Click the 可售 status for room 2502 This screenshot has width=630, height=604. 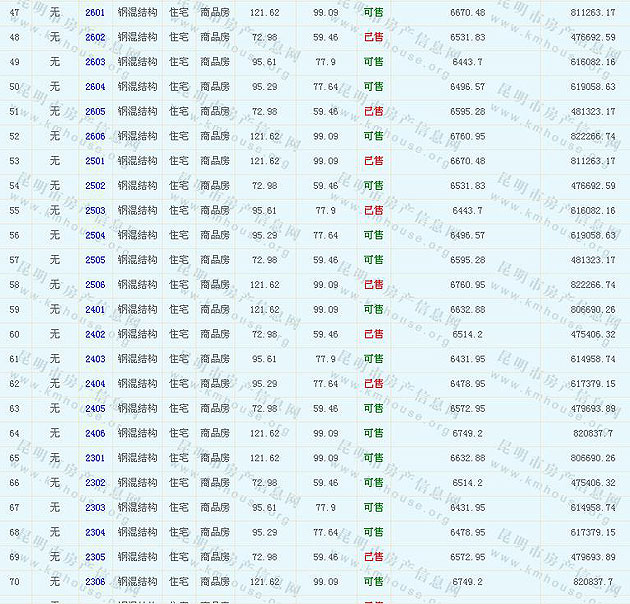(x=373, y=186)
